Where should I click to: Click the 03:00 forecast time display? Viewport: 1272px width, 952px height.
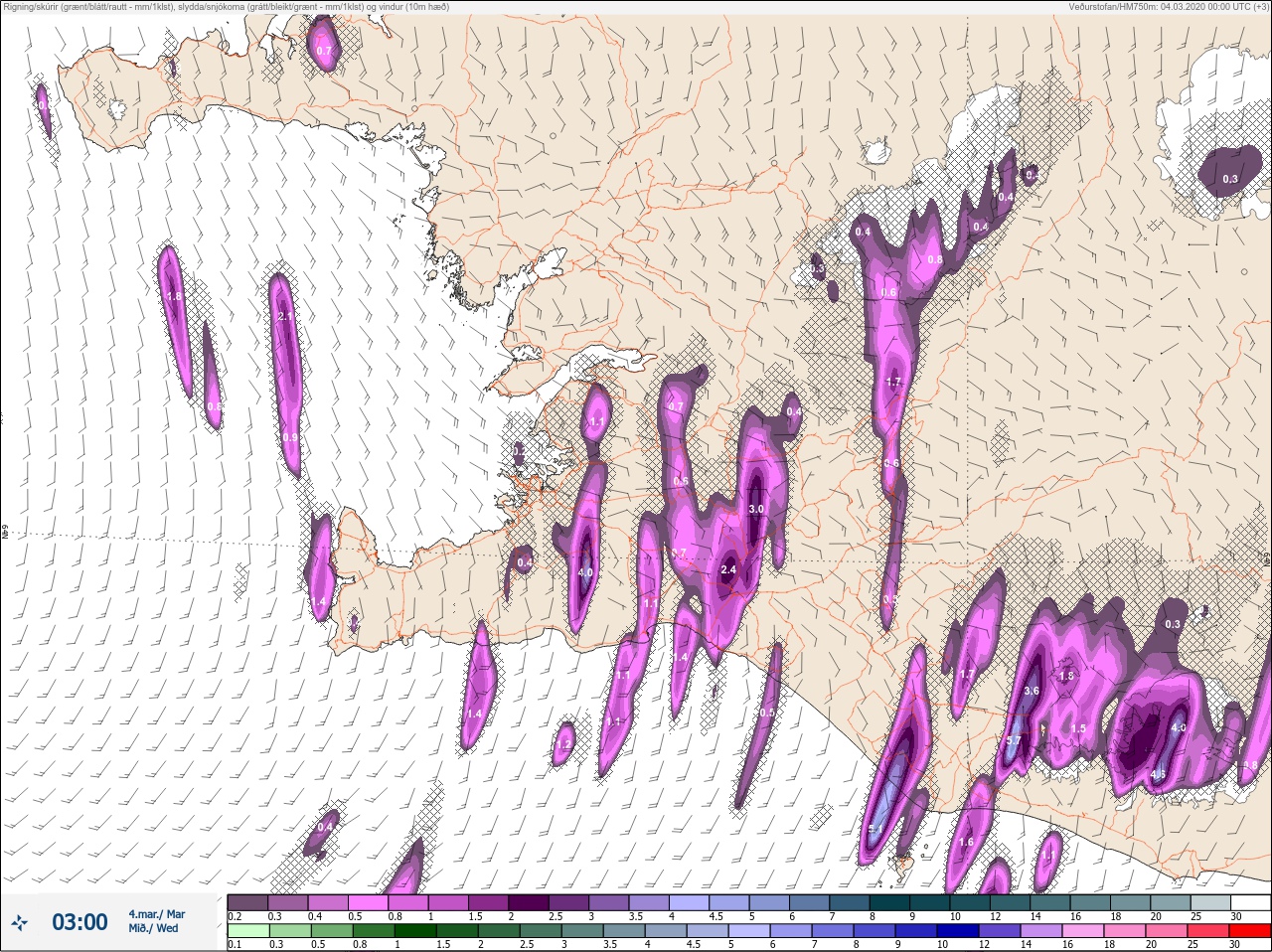point(79,923)
